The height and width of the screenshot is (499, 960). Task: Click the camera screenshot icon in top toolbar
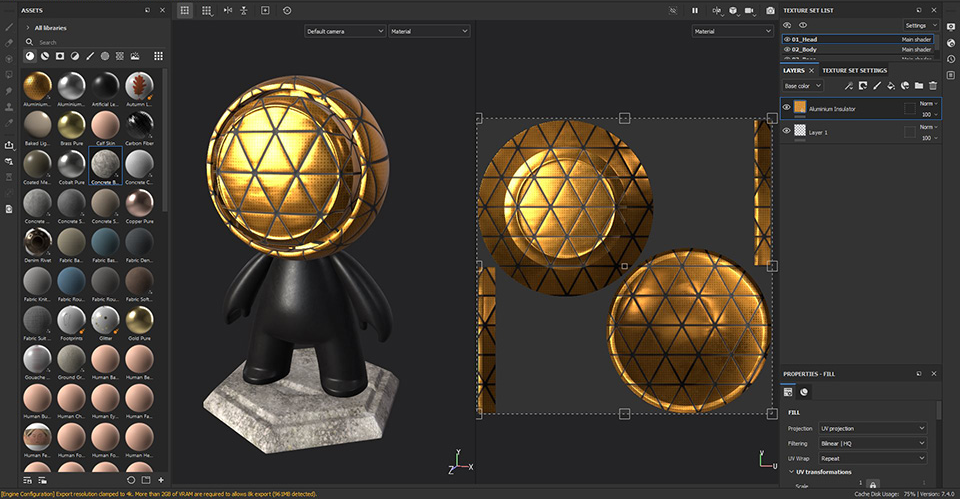[770, 10]
